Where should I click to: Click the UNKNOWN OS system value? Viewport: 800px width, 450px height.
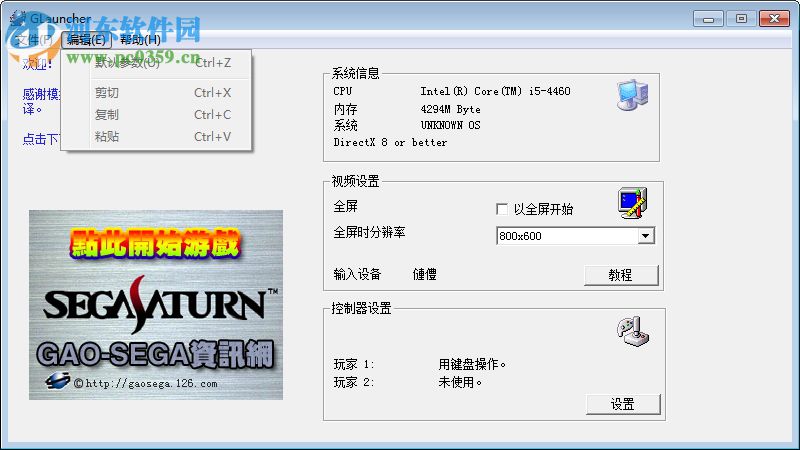(450, 126)
